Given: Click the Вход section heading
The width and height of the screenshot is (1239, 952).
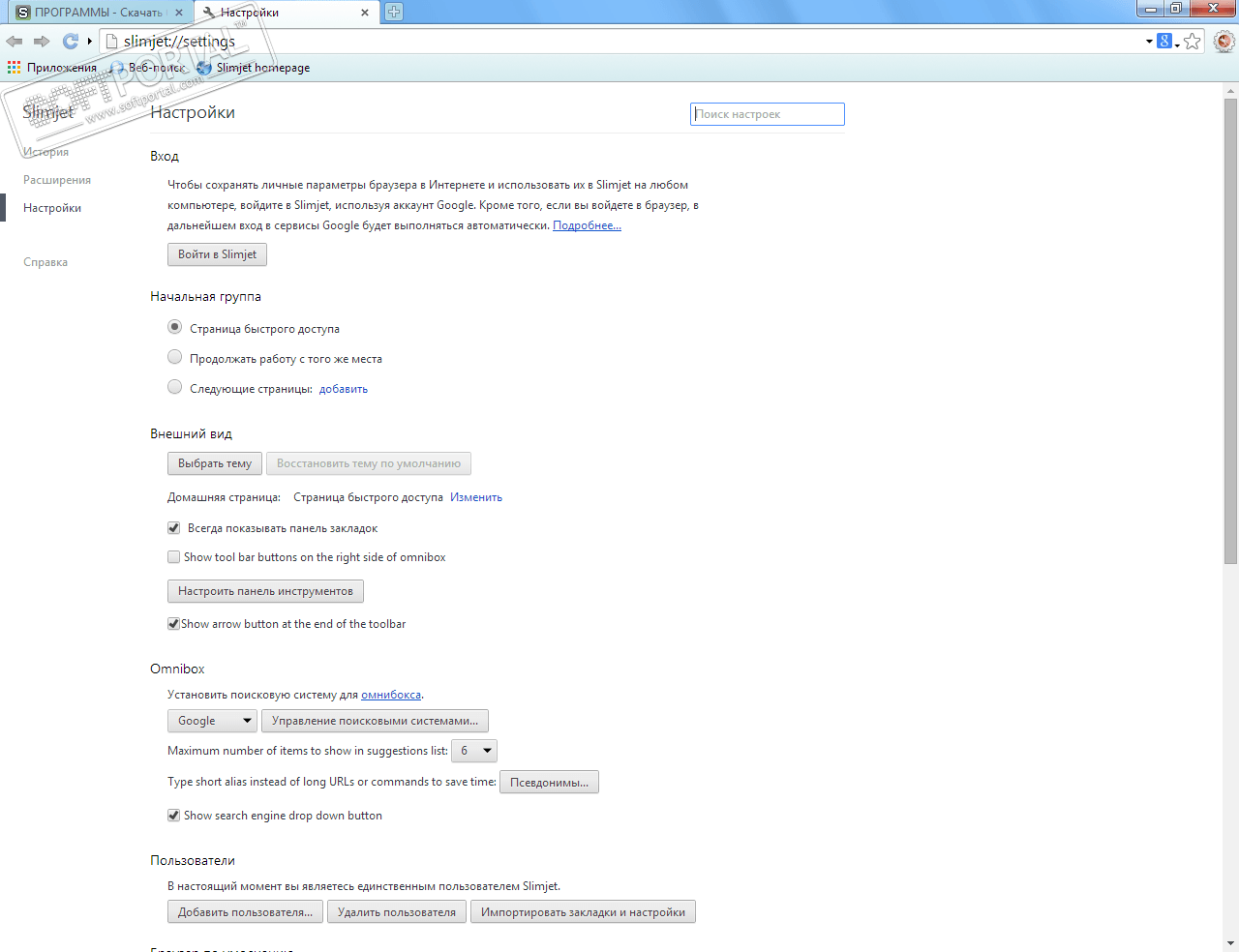Looking at the screenshot, I should 165,156.
